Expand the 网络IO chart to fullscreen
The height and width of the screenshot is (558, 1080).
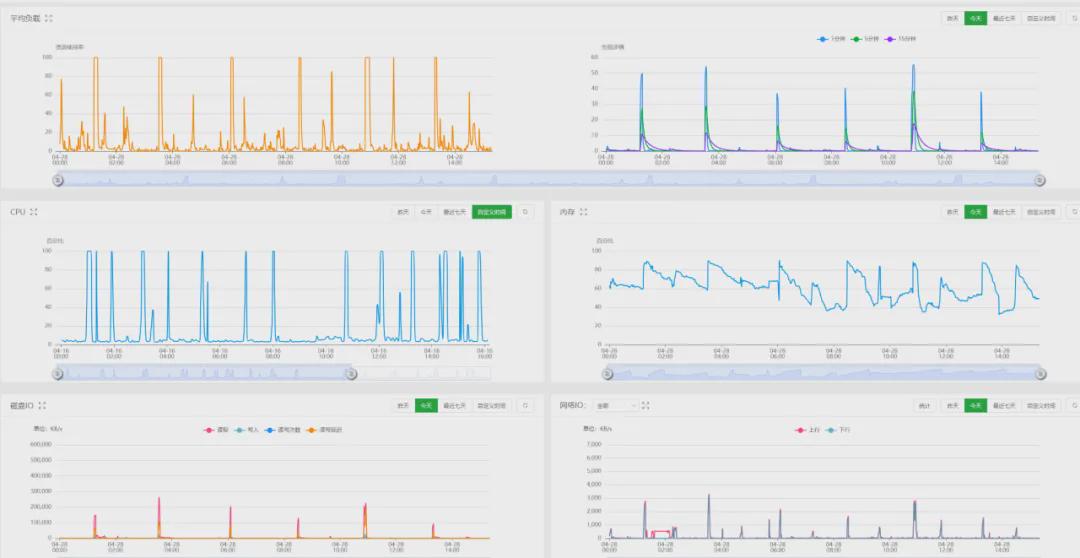645,406
